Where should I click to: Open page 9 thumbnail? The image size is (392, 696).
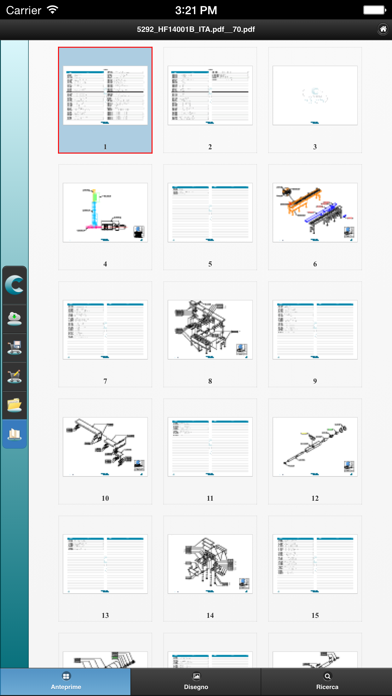pyautogui.click(x=315, y=334)
